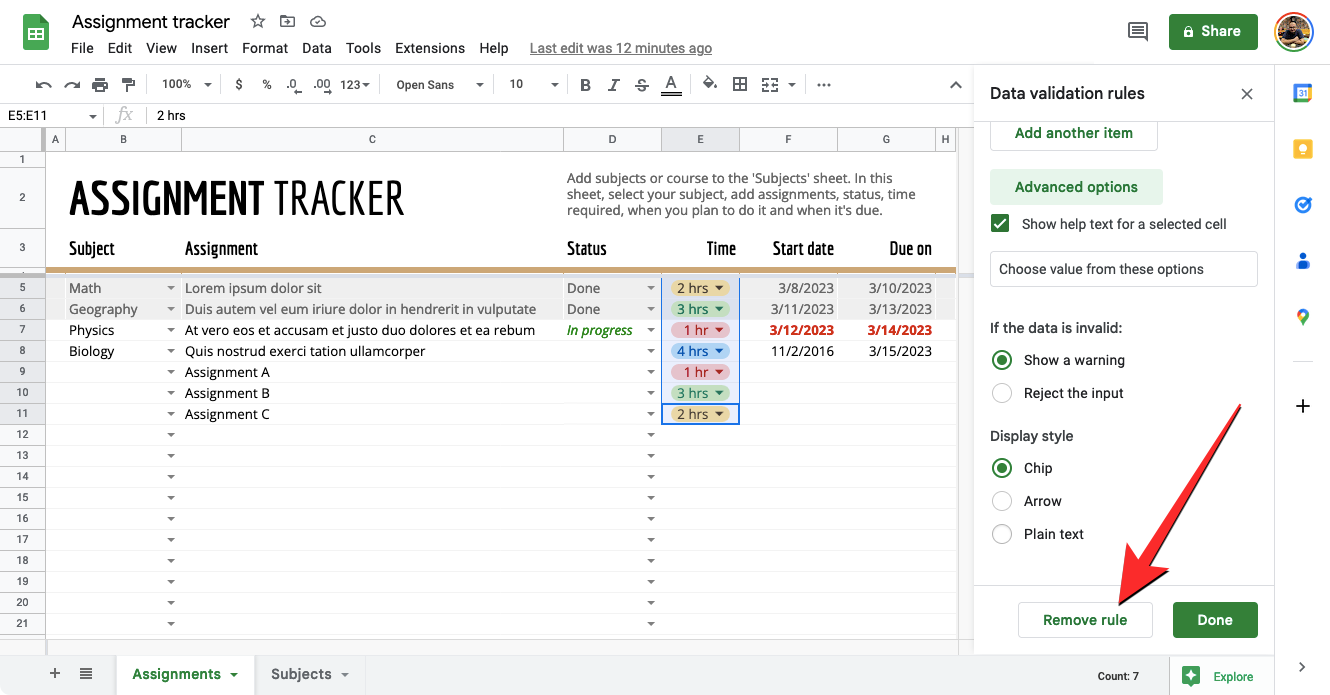Choose Arrow display style
This screenshot has width=1330, height=695.
1002,501
